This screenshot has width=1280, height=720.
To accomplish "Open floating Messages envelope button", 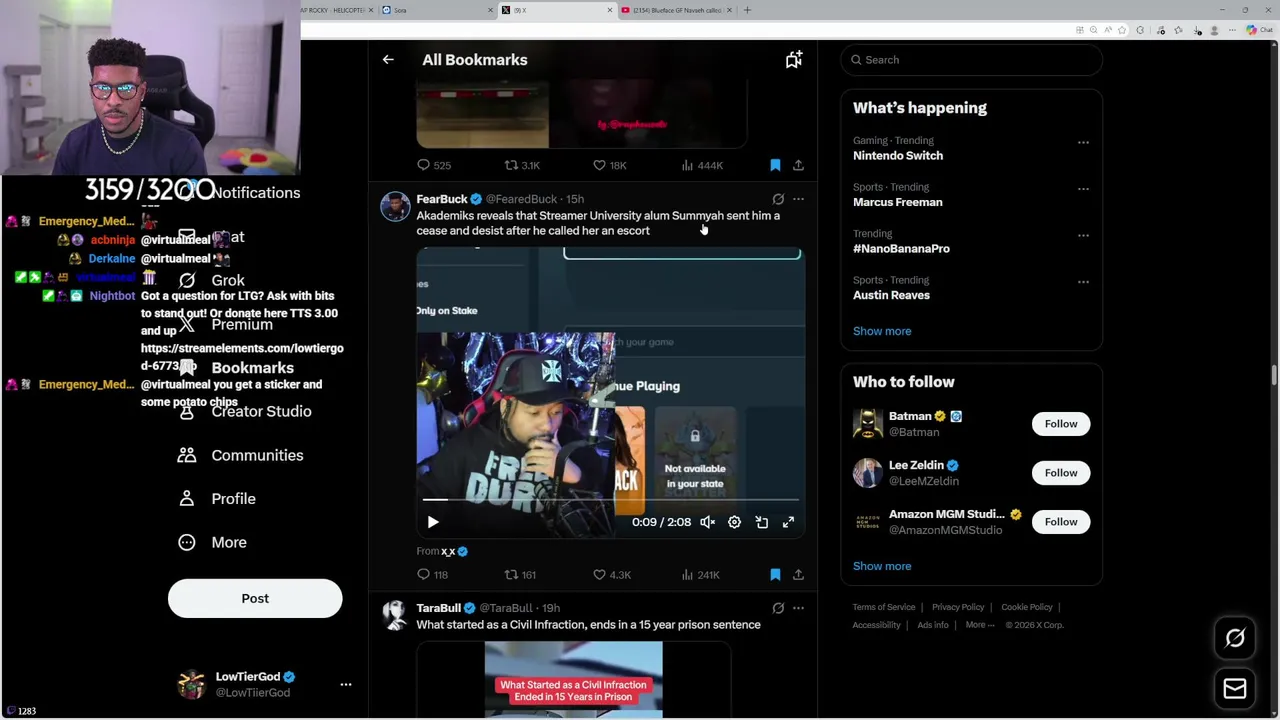I will pos(1235,688).
